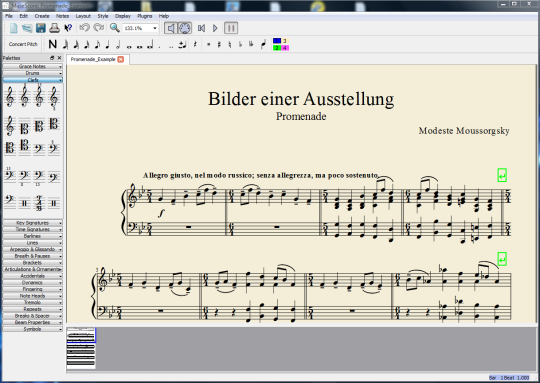The image size is (540, 383).
Task: Pick the tablature clef in Clefs palette
Action: [39, 204]
